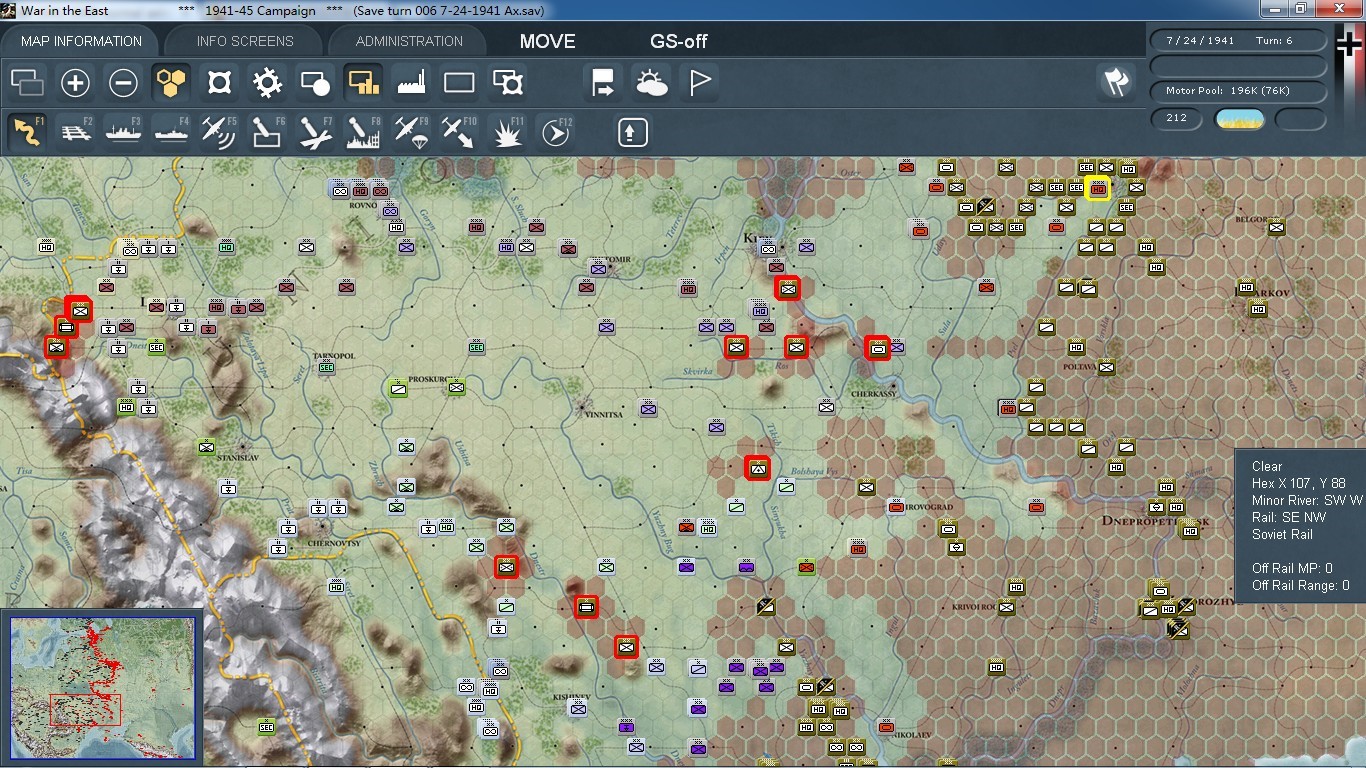
Task: Click the weather swatch showing blue sky
Action: tap(1239, 120)
